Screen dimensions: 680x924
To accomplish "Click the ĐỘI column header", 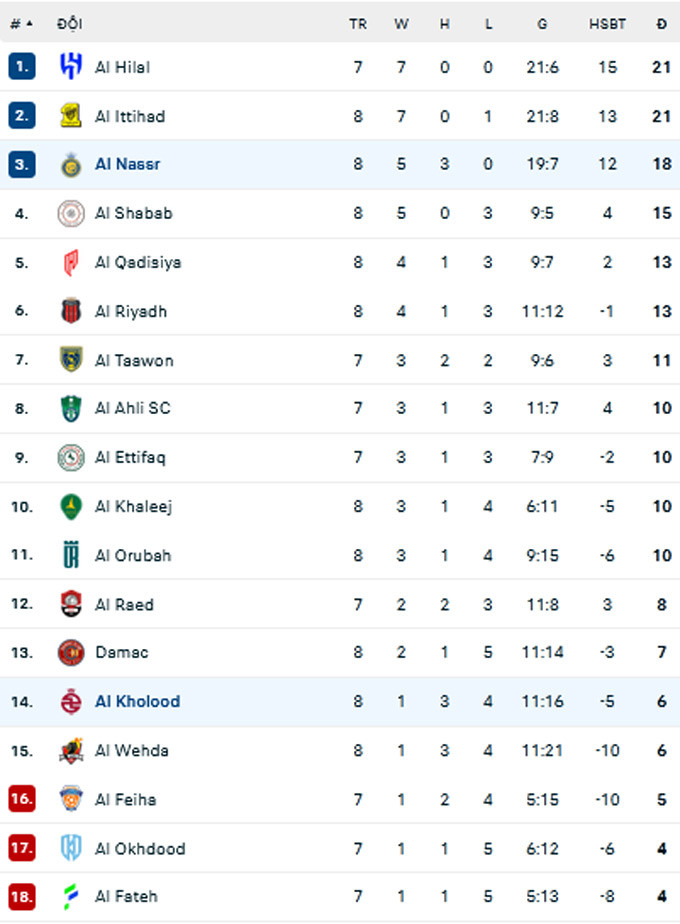I will pyautogui.click(x=70, y=23).
